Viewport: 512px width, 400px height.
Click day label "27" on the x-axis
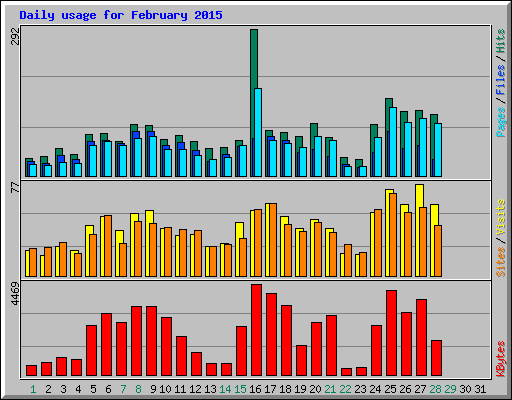click(x=420, y=389)
